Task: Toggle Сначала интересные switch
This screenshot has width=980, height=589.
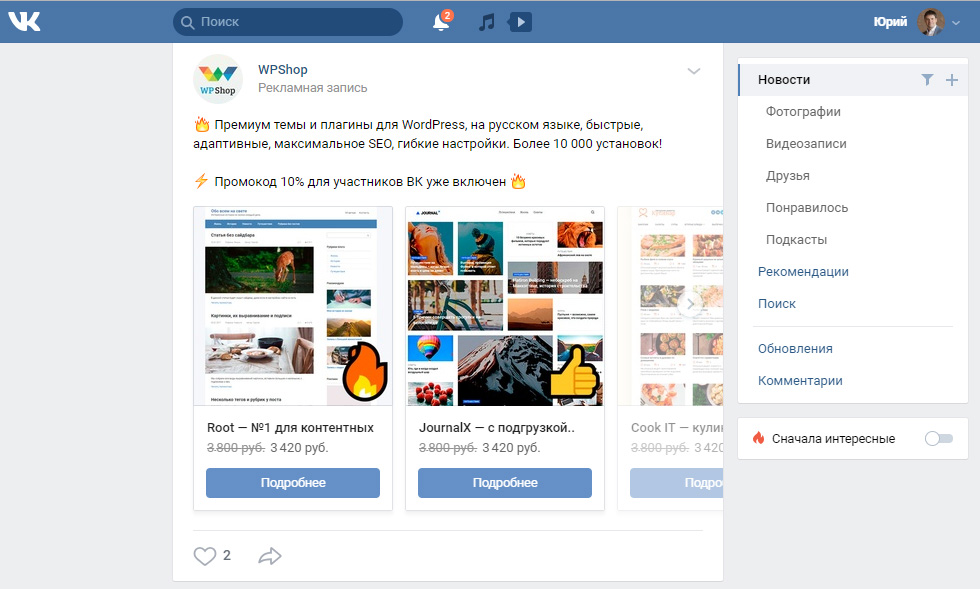Action: point(939,438)
